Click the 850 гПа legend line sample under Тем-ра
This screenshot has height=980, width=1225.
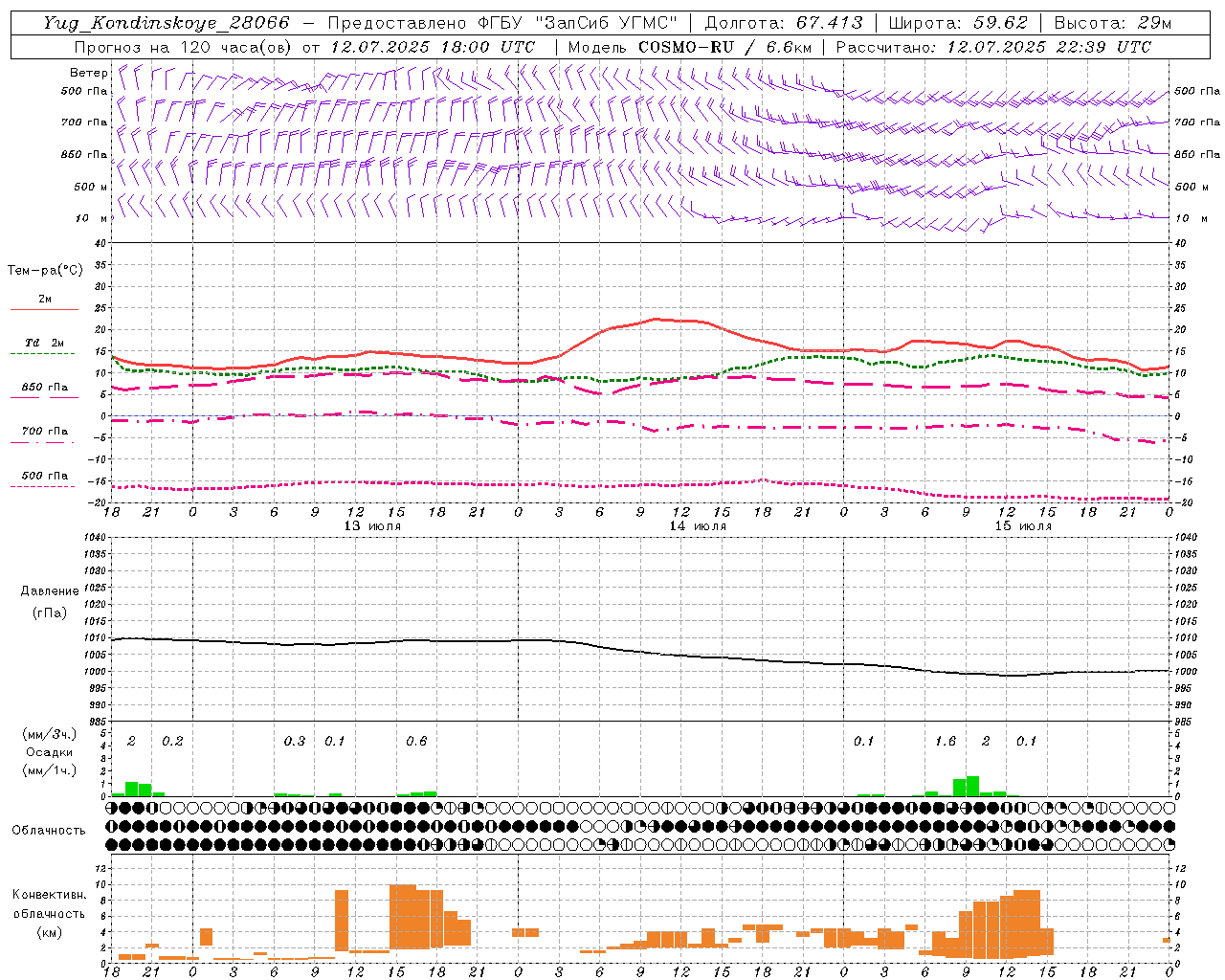click(44, 397)
